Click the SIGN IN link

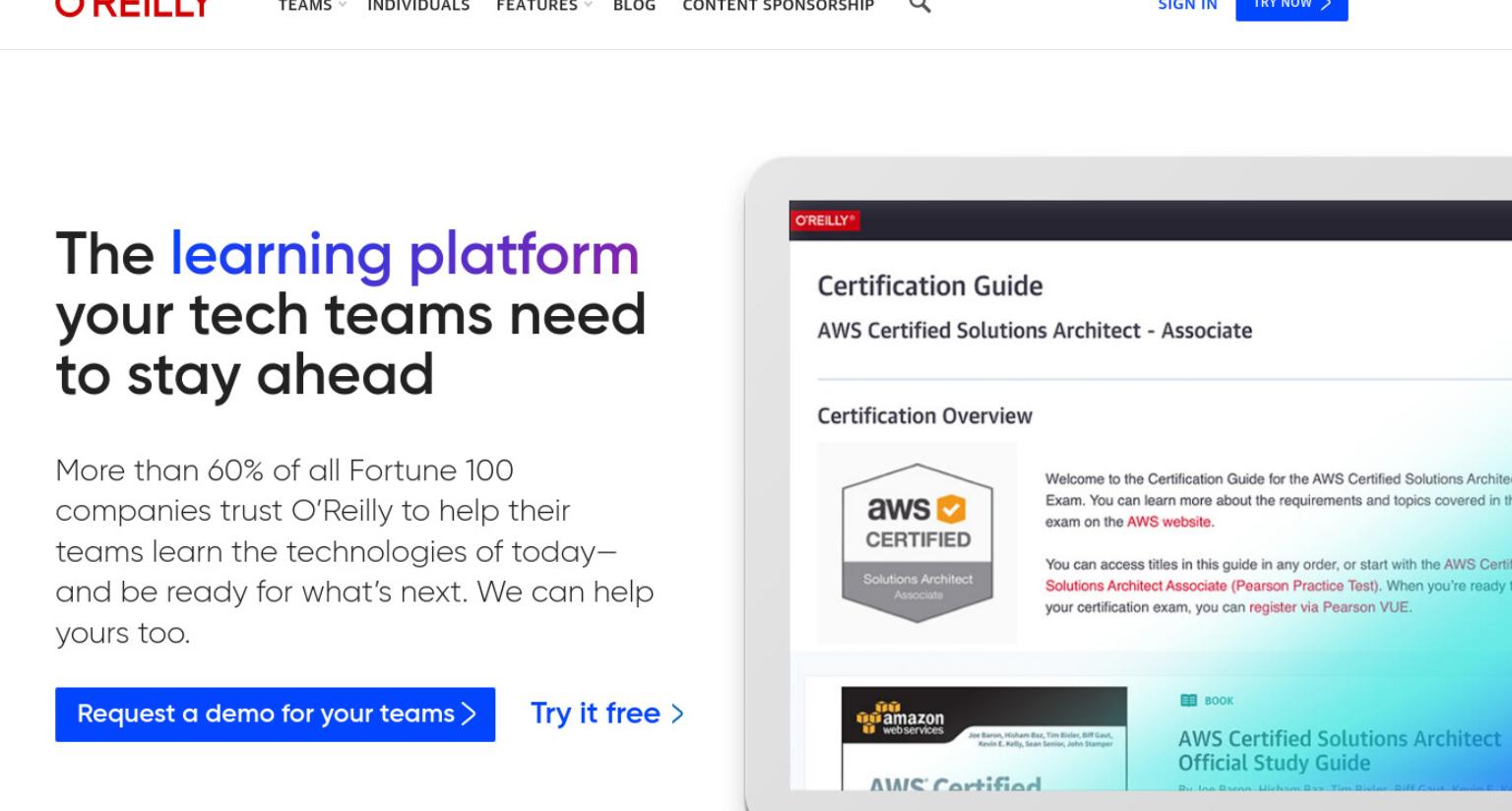pyautogui.click(x=1187, y=6)
